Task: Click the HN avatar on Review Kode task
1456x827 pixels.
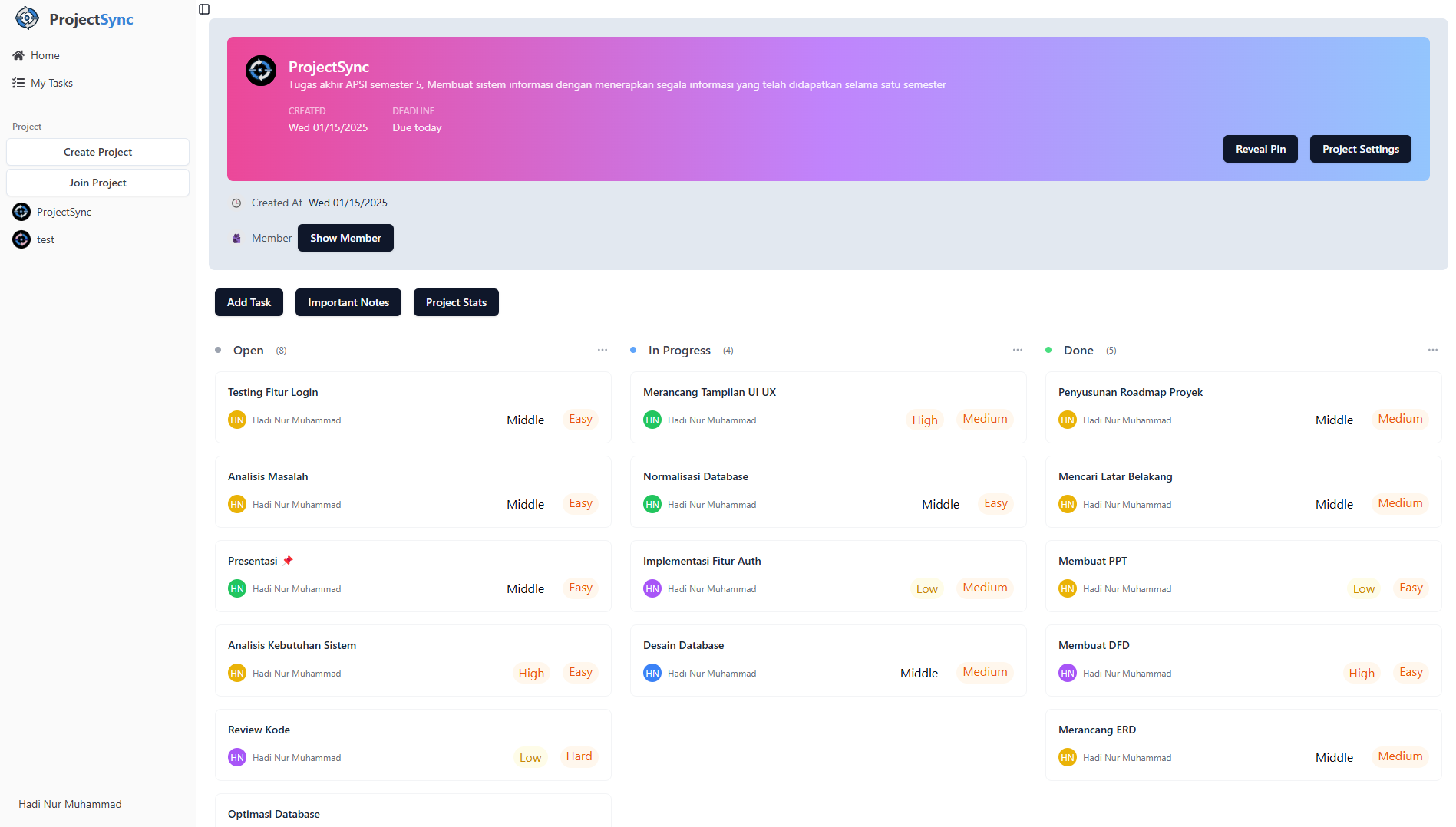Action: click(237, 757)
